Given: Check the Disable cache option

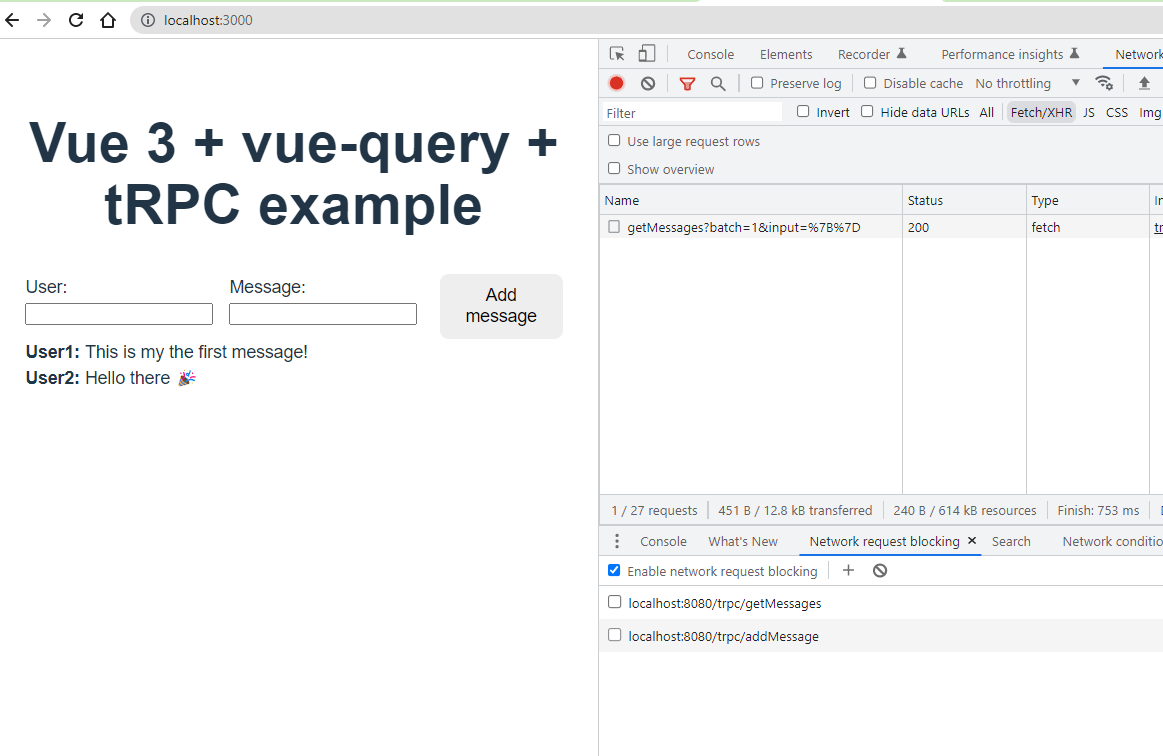Looking at the screenshot, I should tap(870, 83).
